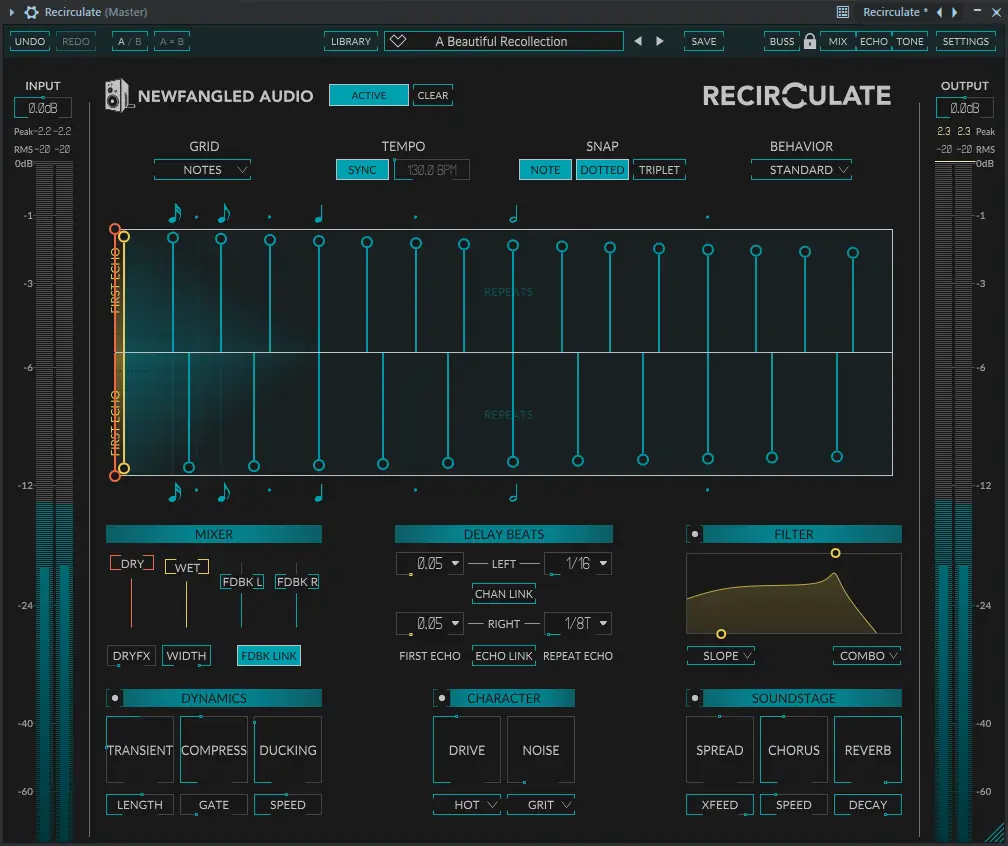
Task: Click bottom quarter note grid marker
Action: click(x=319, y=492)
